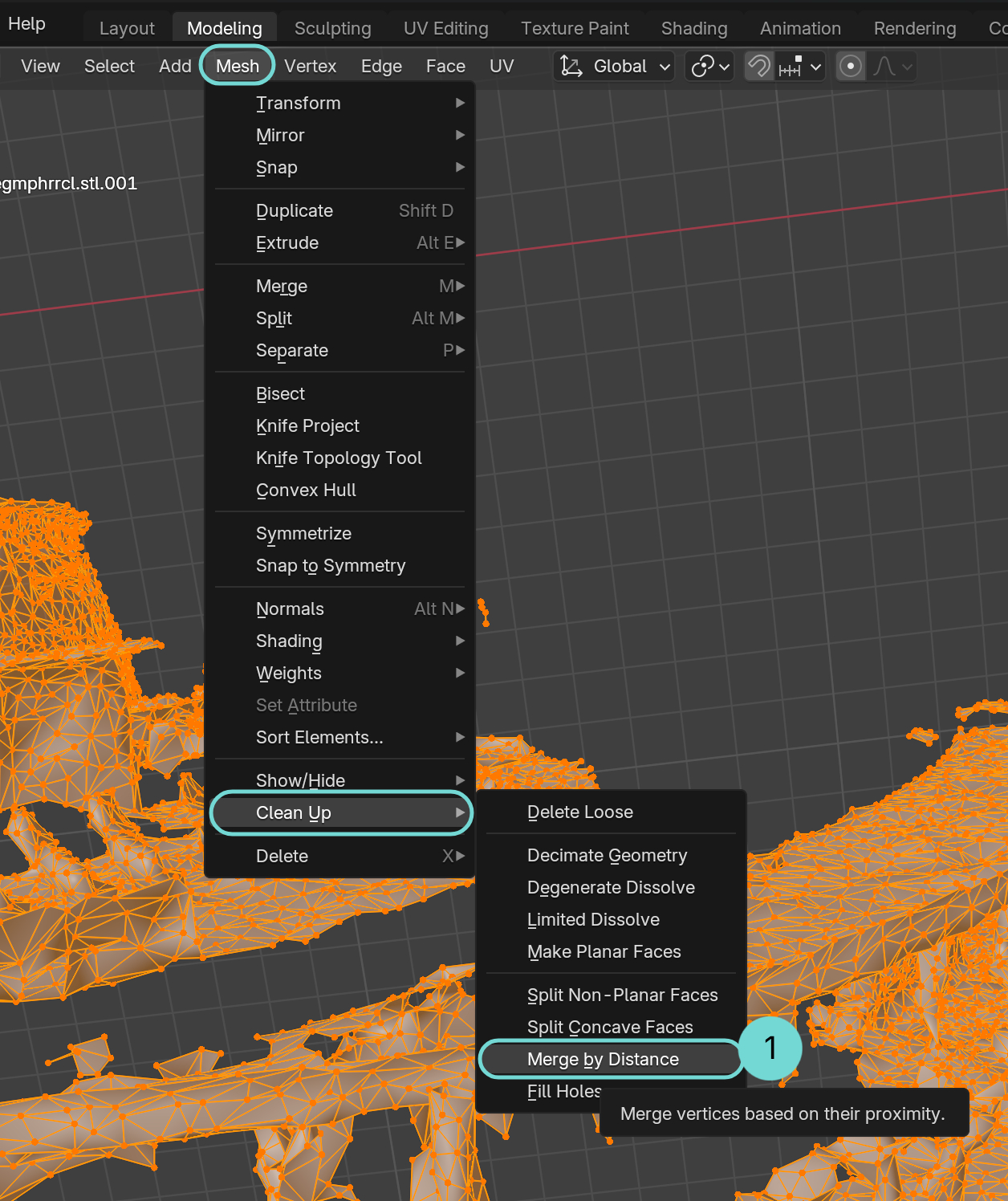Click the pivot point link icon
Screen dimensions: 1008x1201
[702, 66]
